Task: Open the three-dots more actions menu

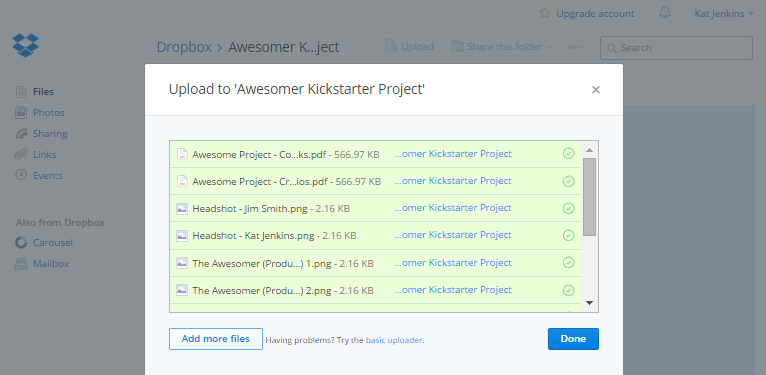Action: pyautogui.click(x=575, y=47)
